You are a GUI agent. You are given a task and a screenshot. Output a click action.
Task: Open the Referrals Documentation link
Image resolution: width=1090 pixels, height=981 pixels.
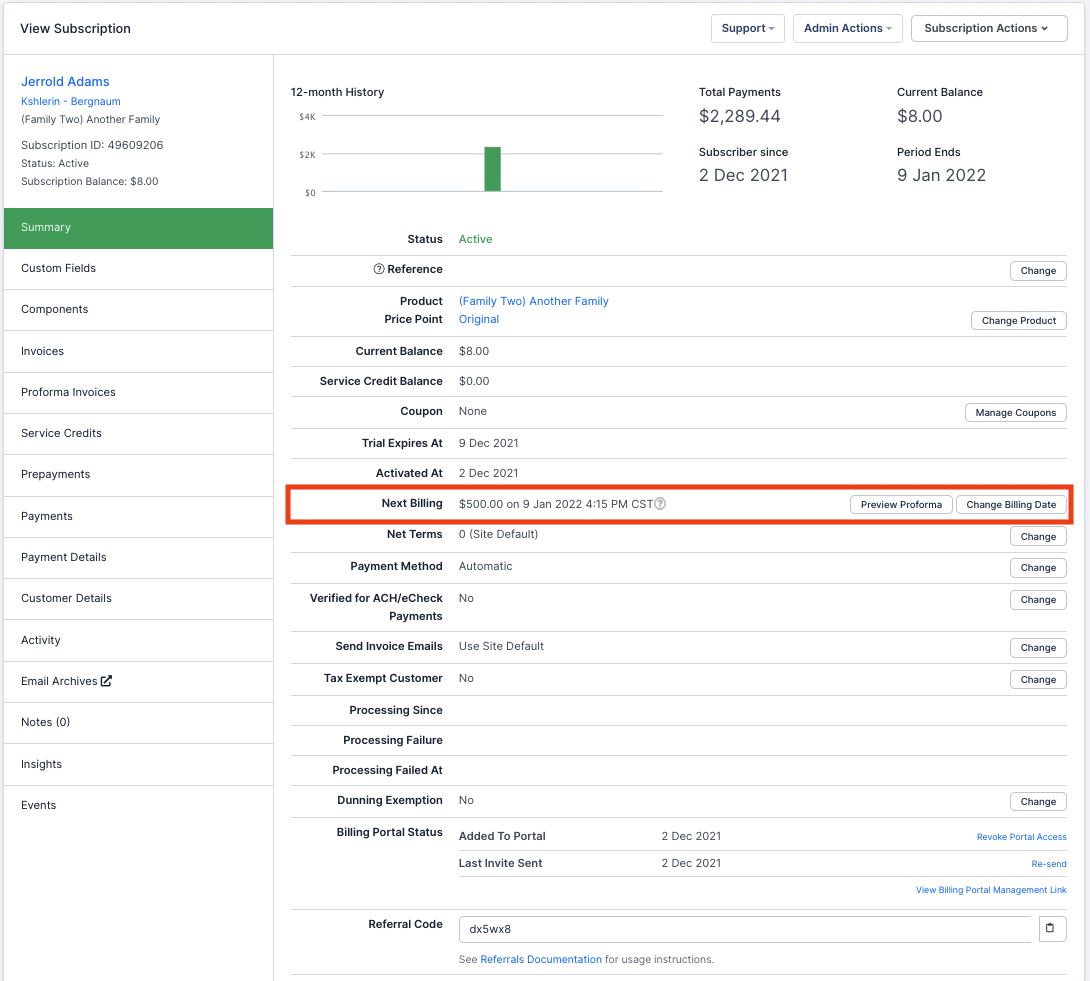541,959
